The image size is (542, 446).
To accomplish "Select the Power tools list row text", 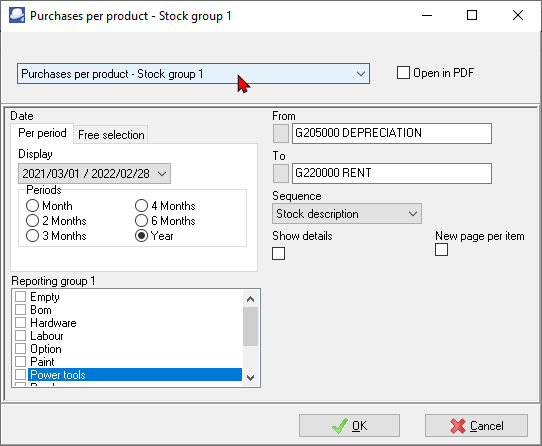I will [58, 375].
